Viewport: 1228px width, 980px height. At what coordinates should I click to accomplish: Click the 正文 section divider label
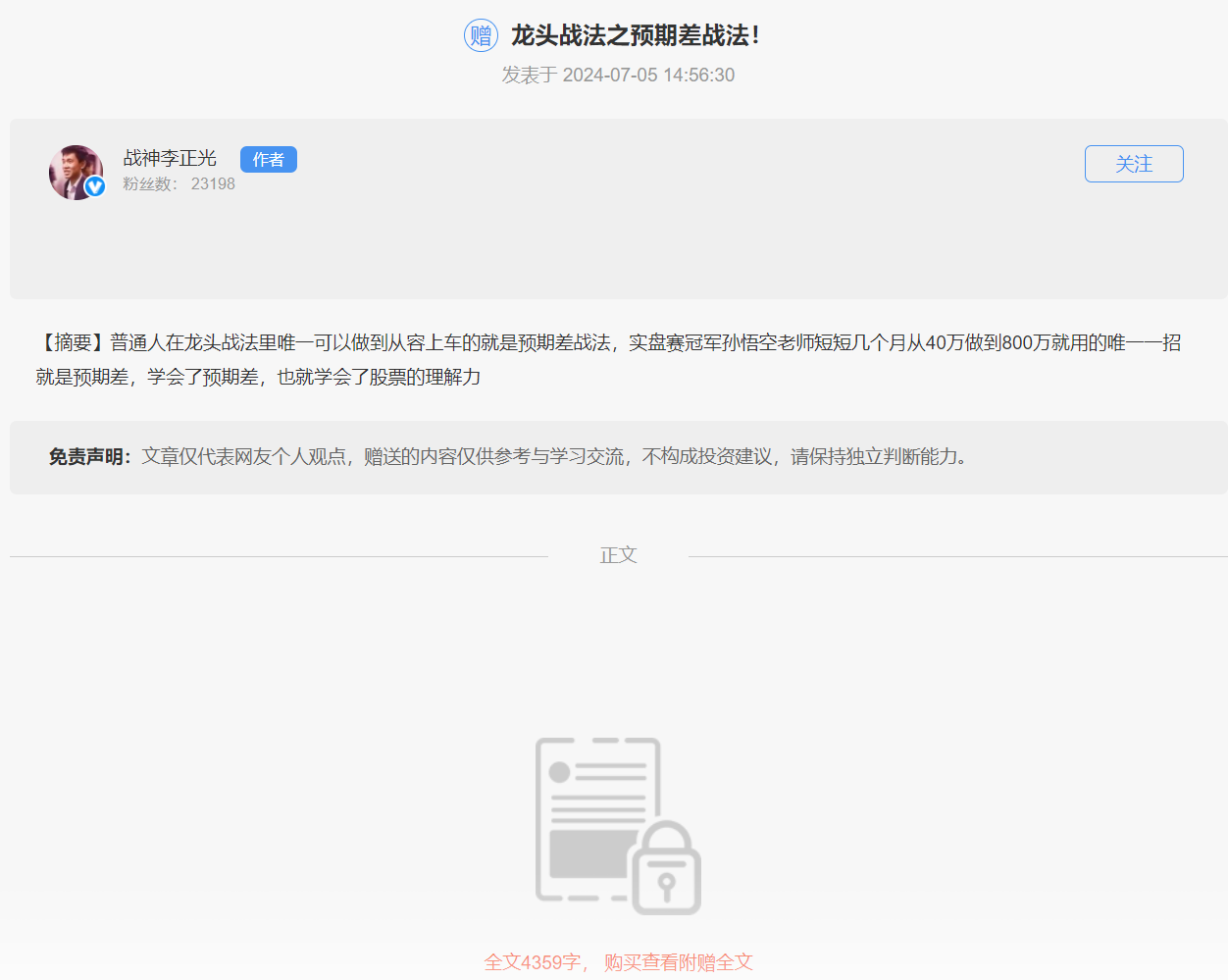point(618,555)
